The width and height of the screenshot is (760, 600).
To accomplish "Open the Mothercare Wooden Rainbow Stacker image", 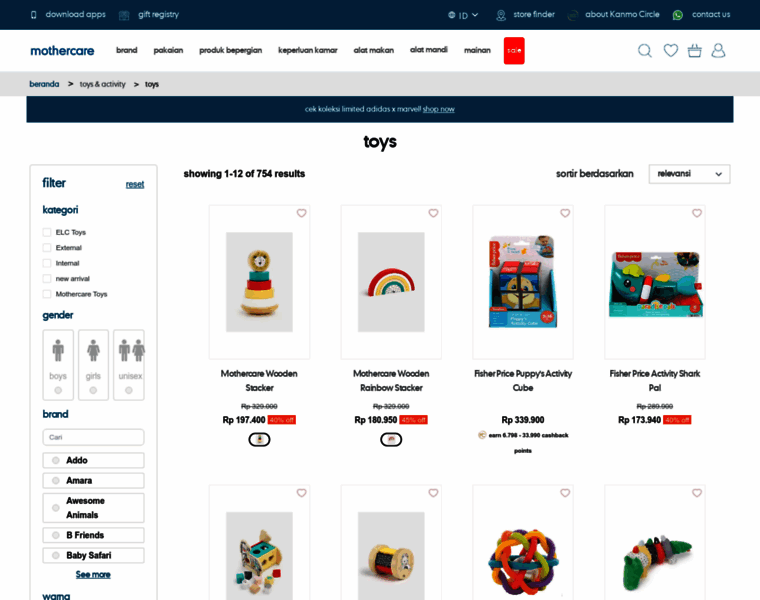I will point(391,282).
